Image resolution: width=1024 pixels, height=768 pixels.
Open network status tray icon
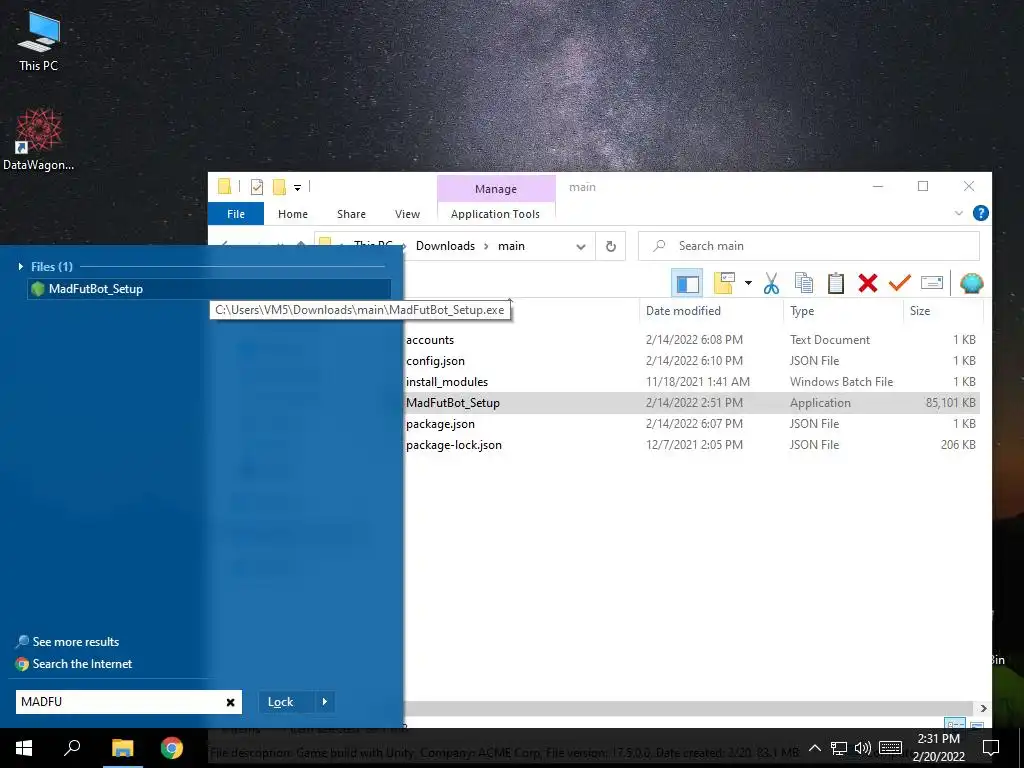click(x=839, y=748)
